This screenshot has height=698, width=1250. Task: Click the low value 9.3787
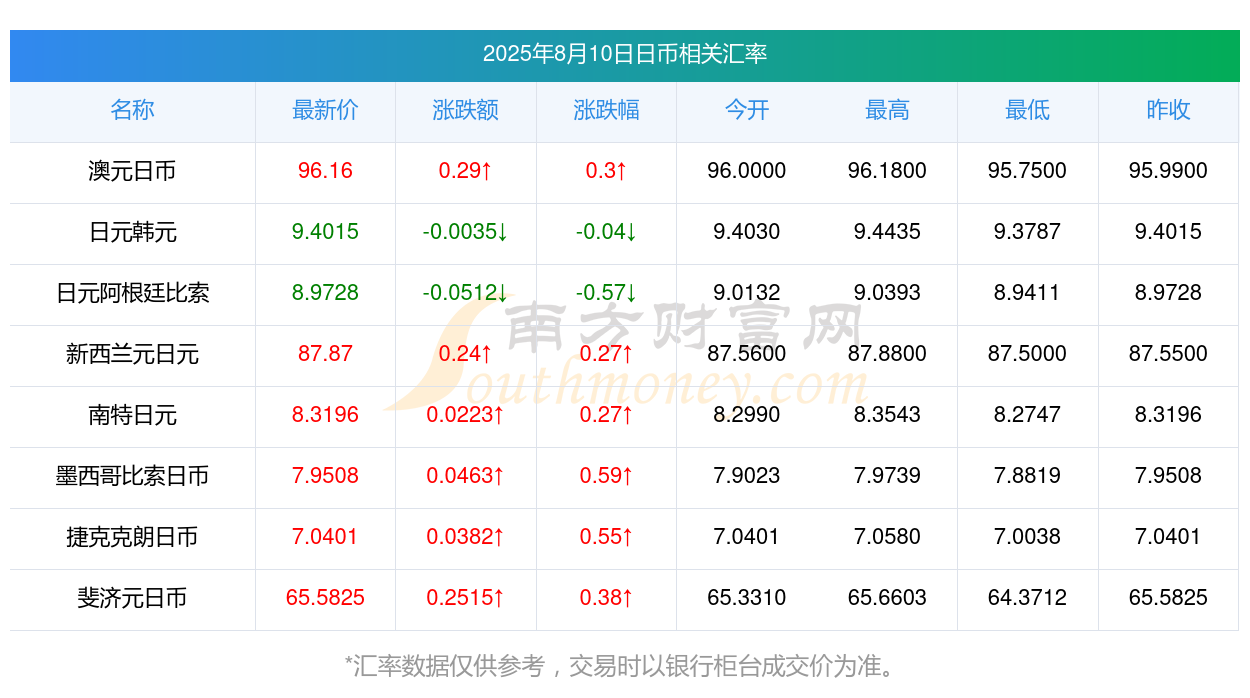[1028, 232]
